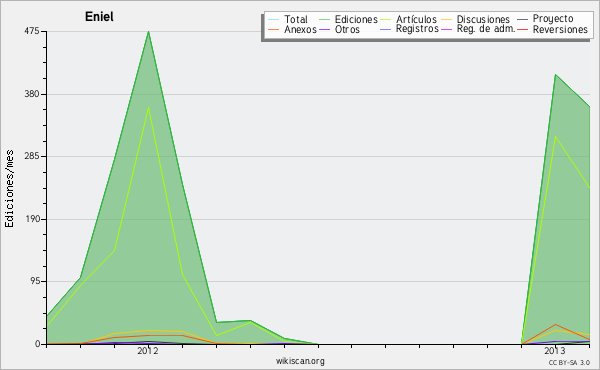The image size is (600, 370).
Task: Click the chart title Eniel
Action: [x=99, y=17]
